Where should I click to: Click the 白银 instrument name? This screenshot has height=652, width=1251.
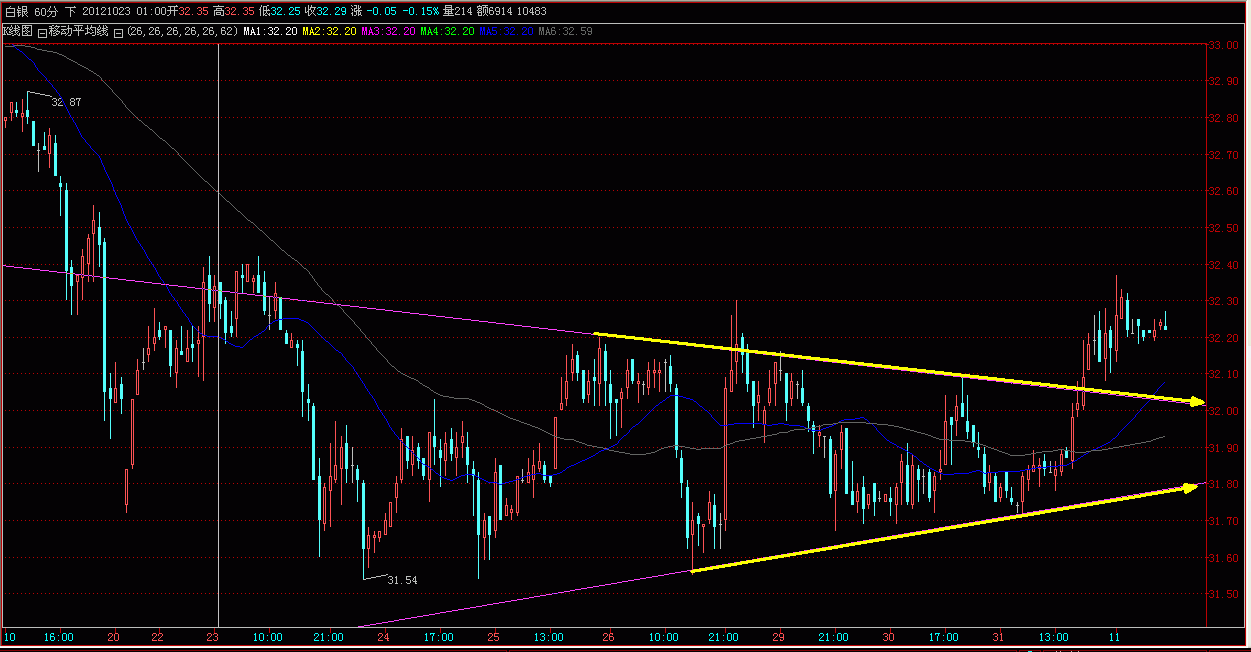17,11
